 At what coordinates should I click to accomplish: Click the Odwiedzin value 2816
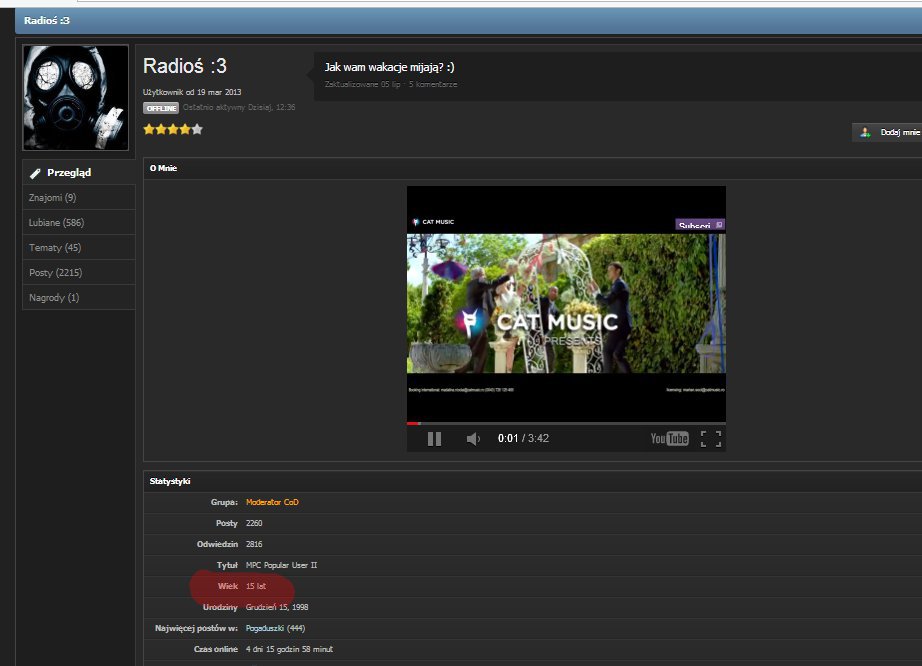click(254, 544)
